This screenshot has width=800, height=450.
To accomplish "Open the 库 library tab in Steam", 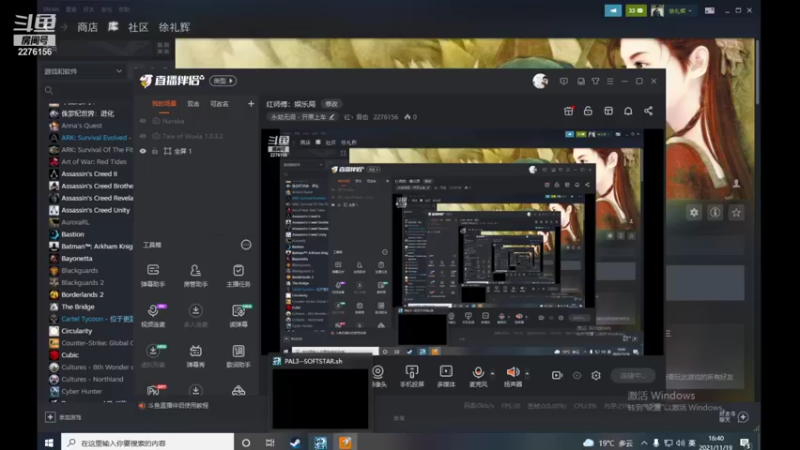I will [113, 27].
